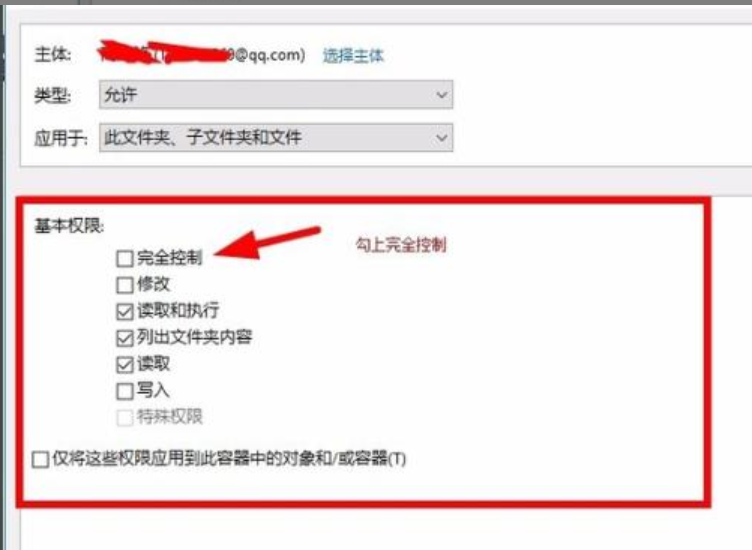Uncheck the 列出文件夹内容 checkbox

125,338
